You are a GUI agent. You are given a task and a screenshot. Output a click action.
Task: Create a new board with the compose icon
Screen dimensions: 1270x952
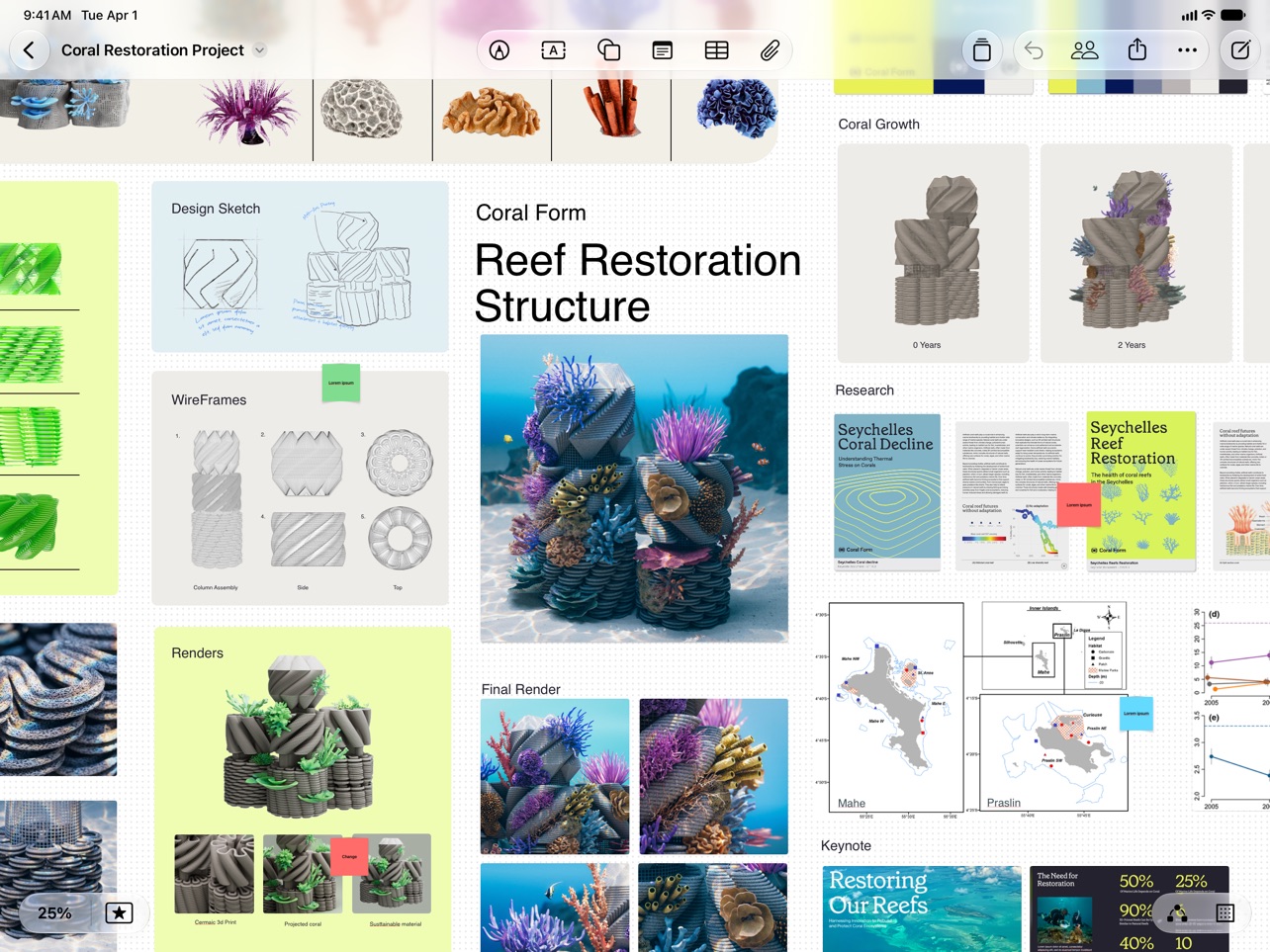[x=1240, y=50]
